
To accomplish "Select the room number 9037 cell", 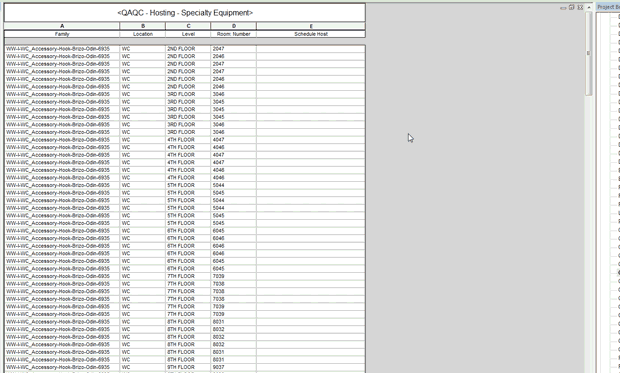I will [234, 367].
